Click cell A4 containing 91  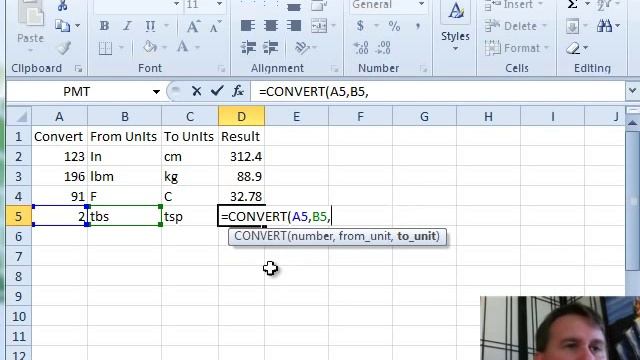[x=59, y=196]
